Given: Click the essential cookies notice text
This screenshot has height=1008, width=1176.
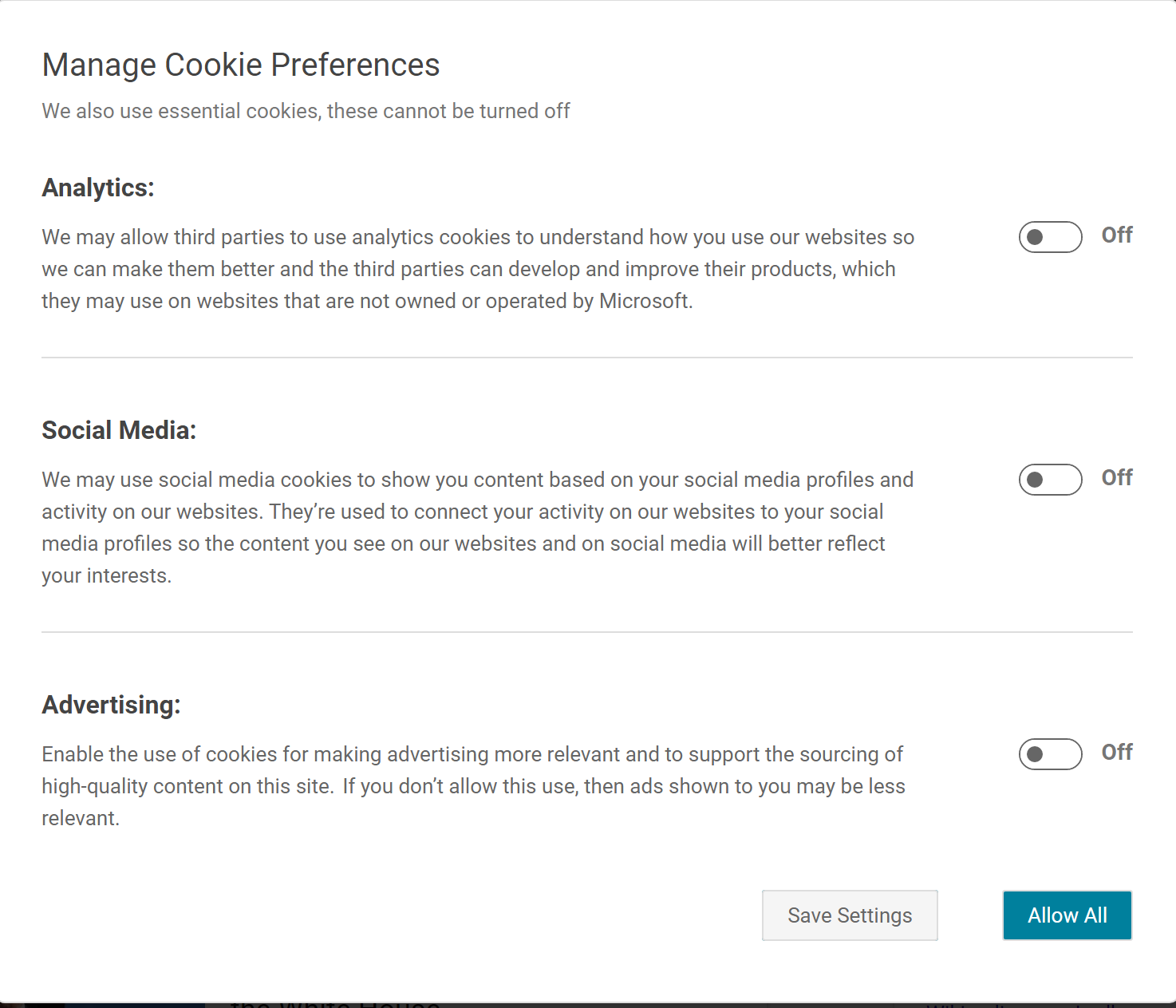Looking at the screenshot, I should click(x=306, y=111).
